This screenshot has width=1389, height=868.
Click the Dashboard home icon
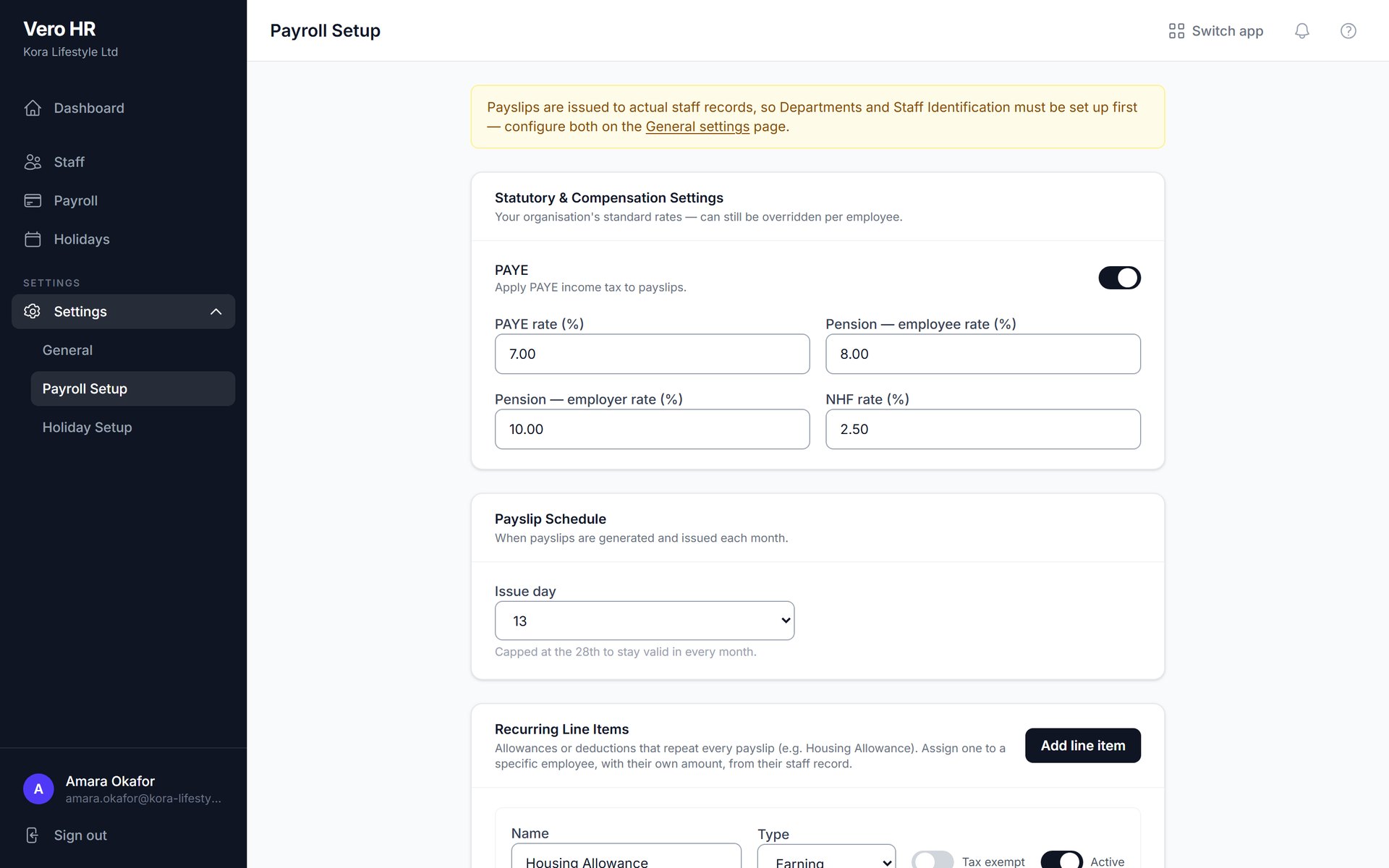(x=33, y=108)
